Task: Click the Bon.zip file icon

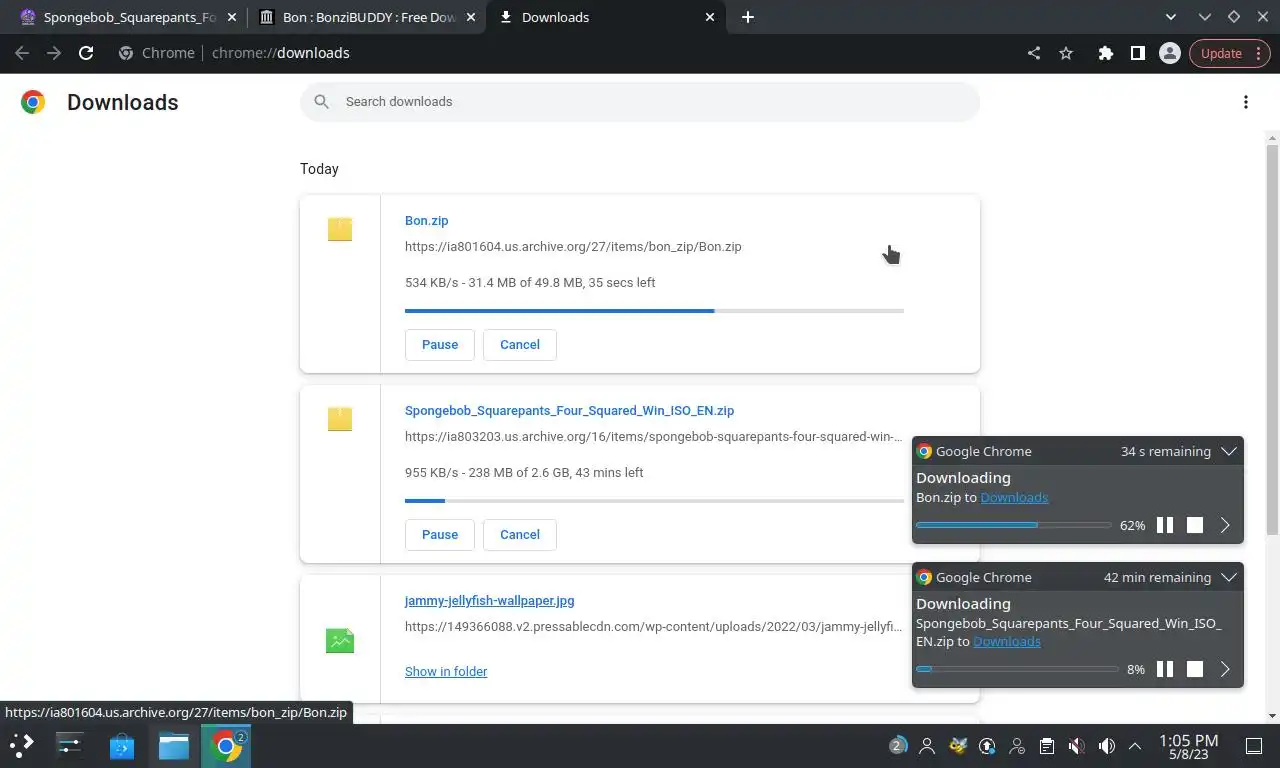Action: pyautogui.click(x=340, y=230)
